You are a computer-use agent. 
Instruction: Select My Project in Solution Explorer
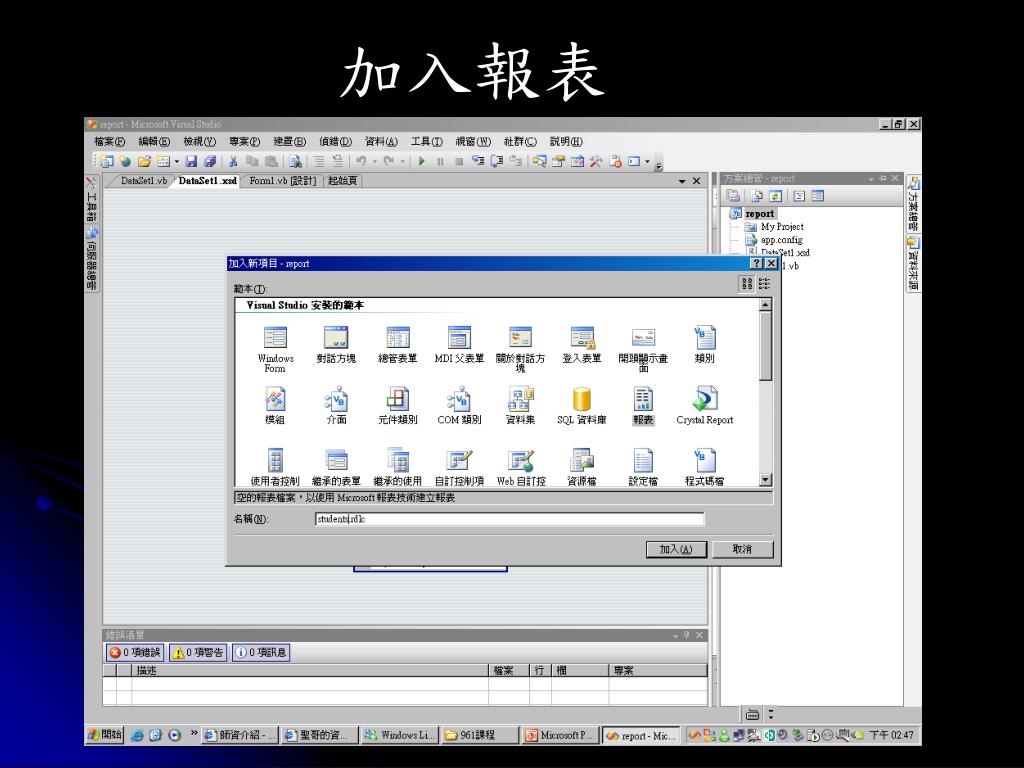click(782, 227)
